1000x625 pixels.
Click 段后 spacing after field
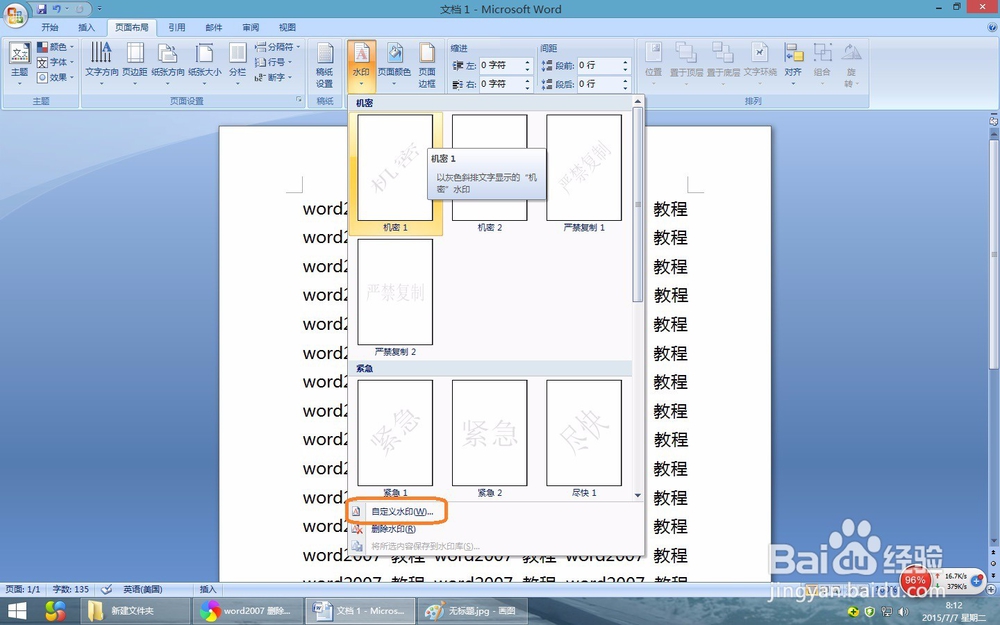point(599,84)
